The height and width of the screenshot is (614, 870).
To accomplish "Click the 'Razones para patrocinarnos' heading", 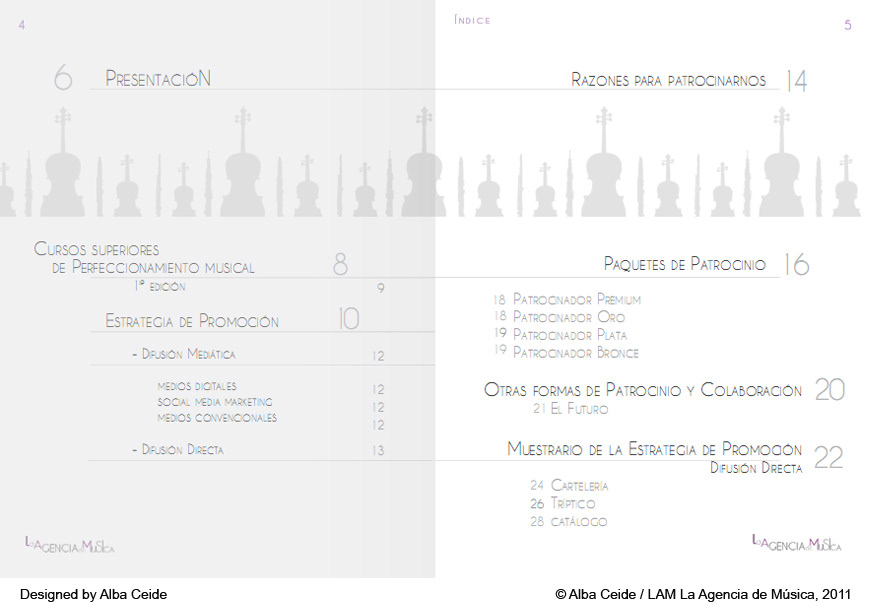I will tap(669, 80).
